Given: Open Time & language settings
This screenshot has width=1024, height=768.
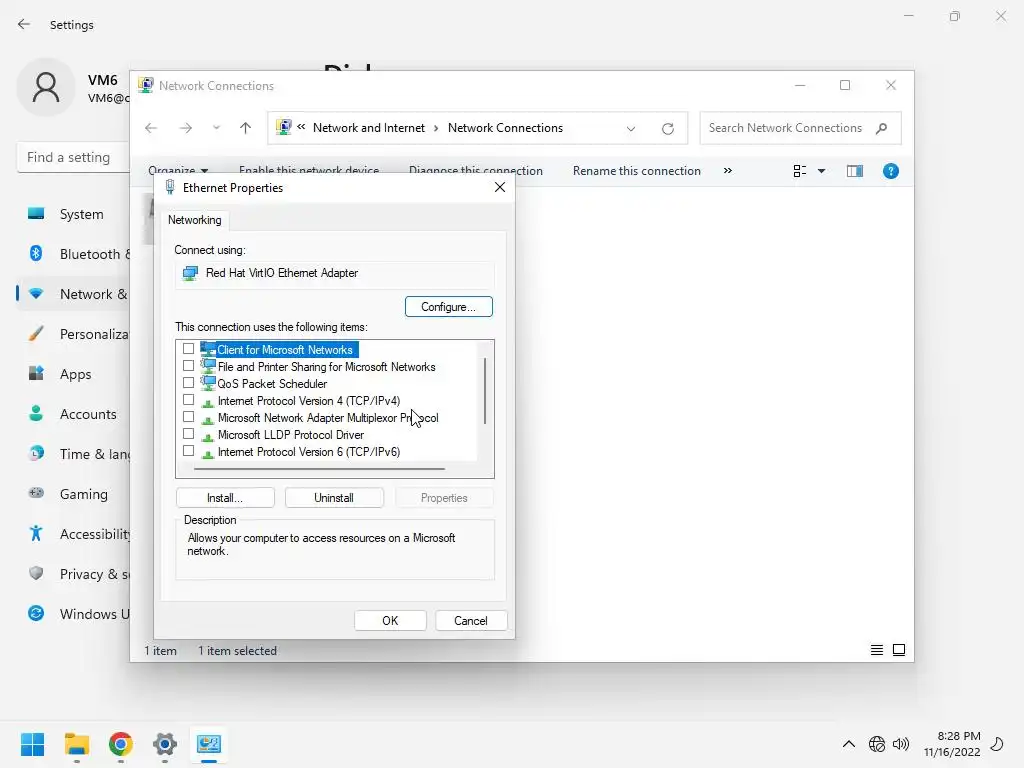Looking at the screenshot, I should 73,454.
